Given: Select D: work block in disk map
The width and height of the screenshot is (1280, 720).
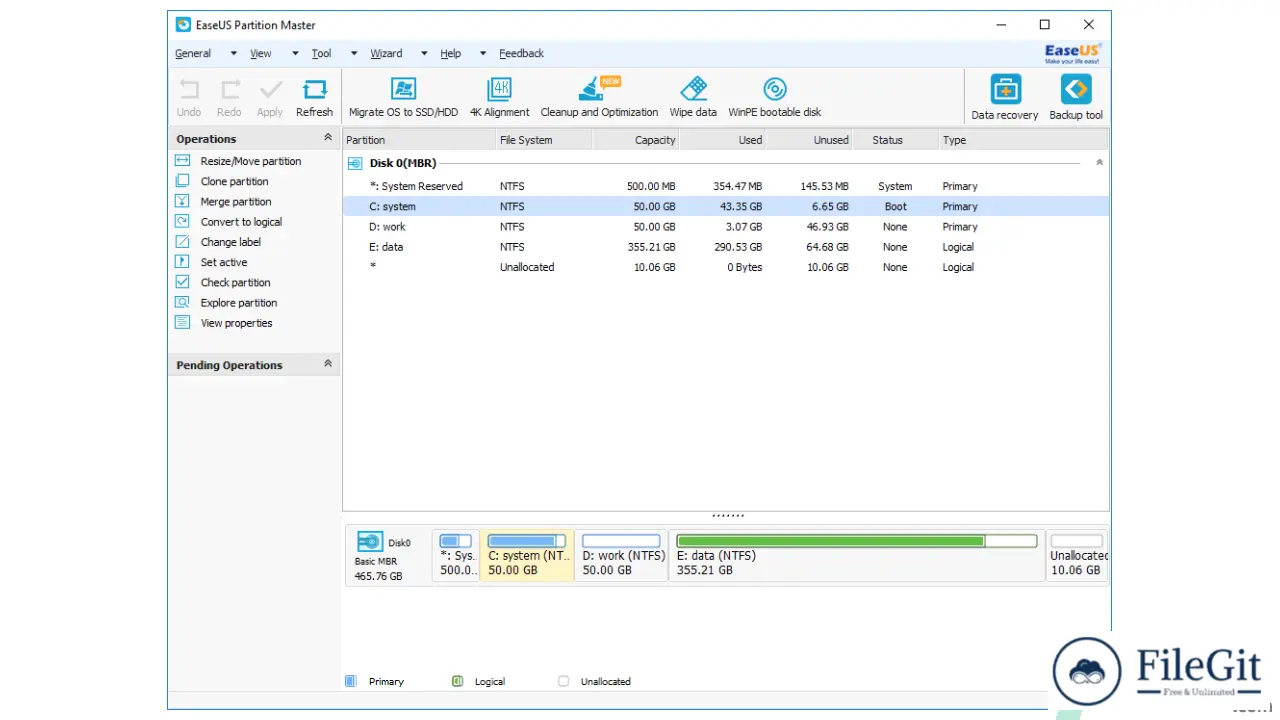Looking at the screenshot, I should click(x=622, y=555).
